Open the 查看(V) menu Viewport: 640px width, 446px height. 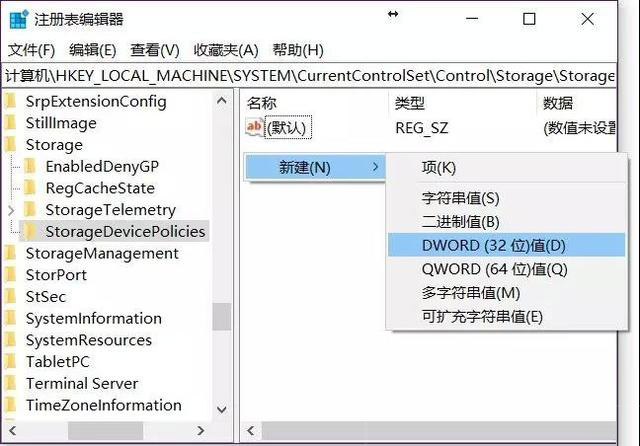(155, 50)
